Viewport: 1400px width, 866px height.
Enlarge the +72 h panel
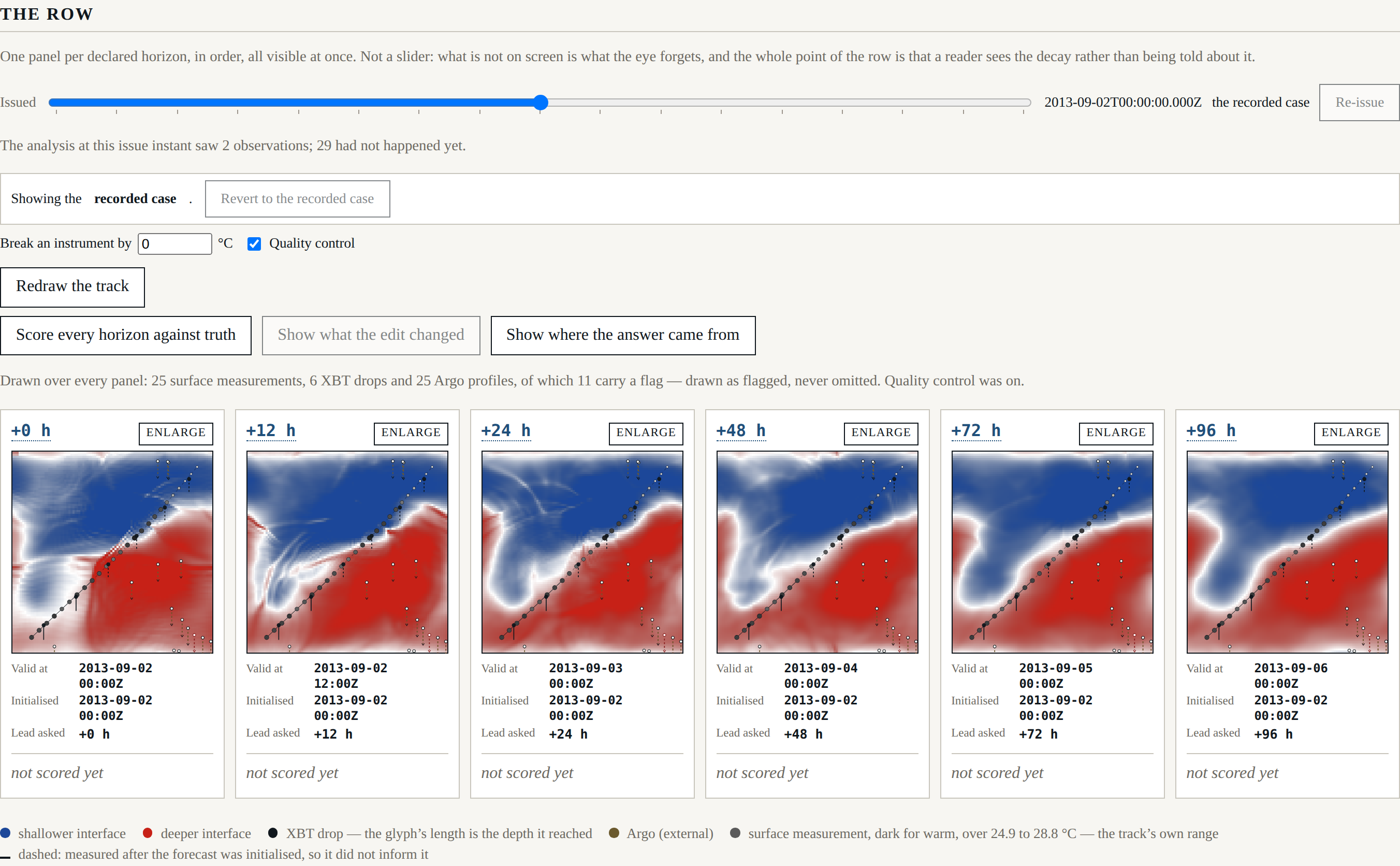(1116, 433)
